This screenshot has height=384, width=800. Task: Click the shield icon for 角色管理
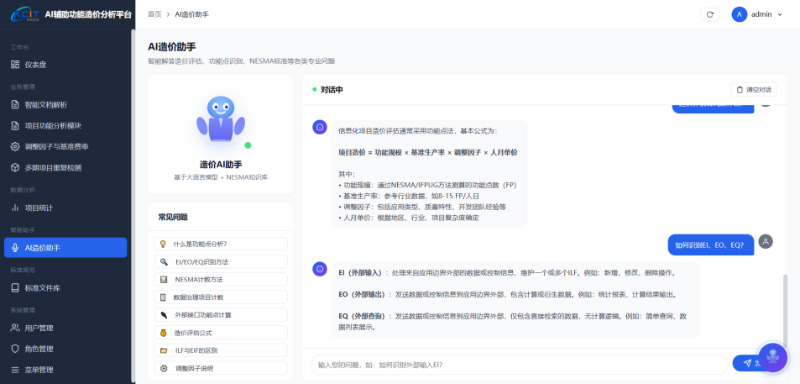15,349
